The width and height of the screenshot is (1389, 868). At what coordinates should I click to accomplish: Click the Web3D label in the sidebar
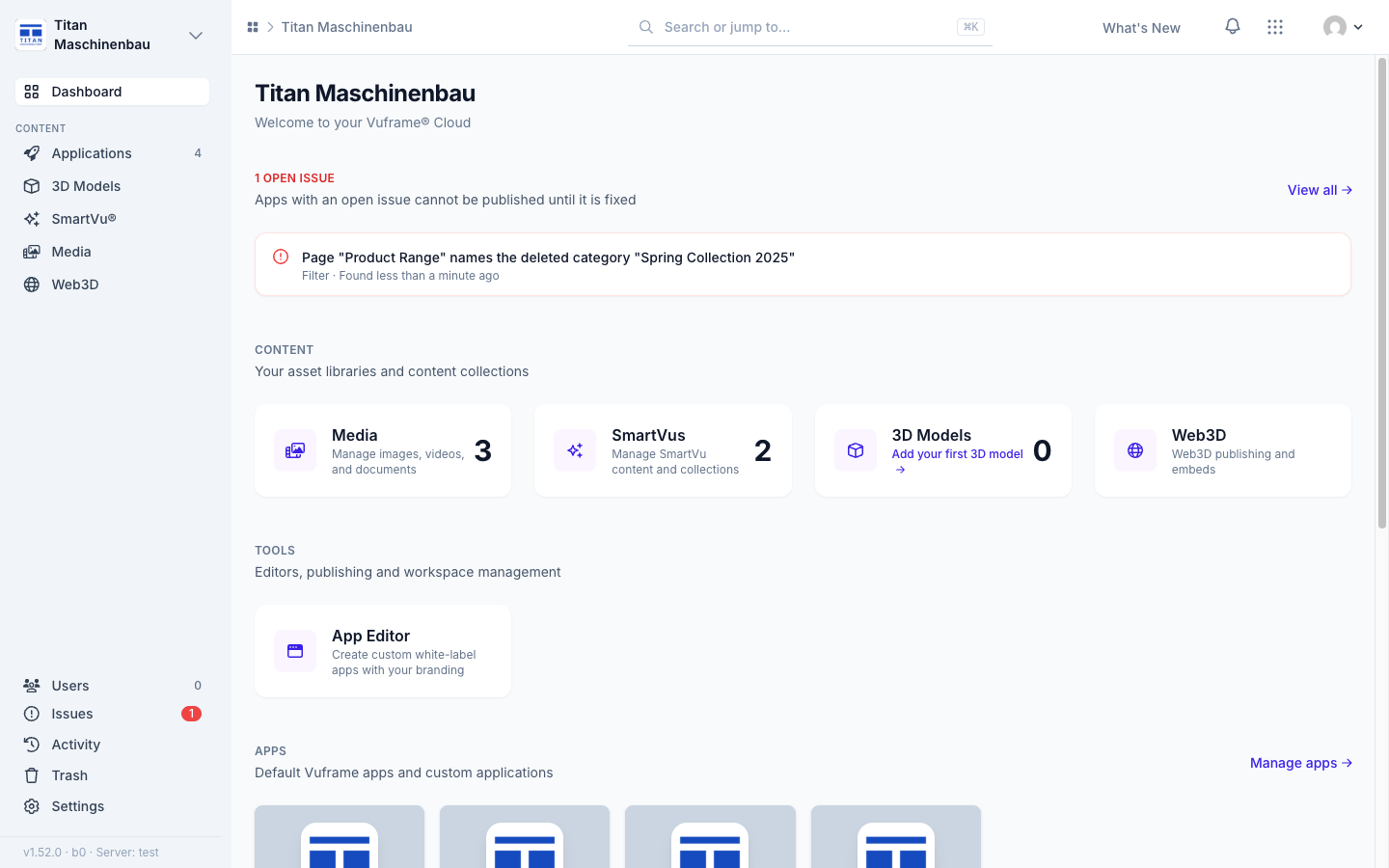75,285
